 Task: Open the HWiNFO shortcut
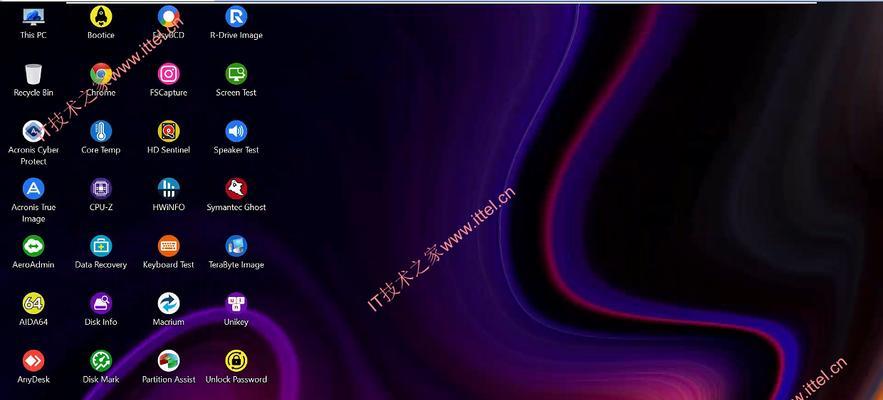(x=168, y=189)
